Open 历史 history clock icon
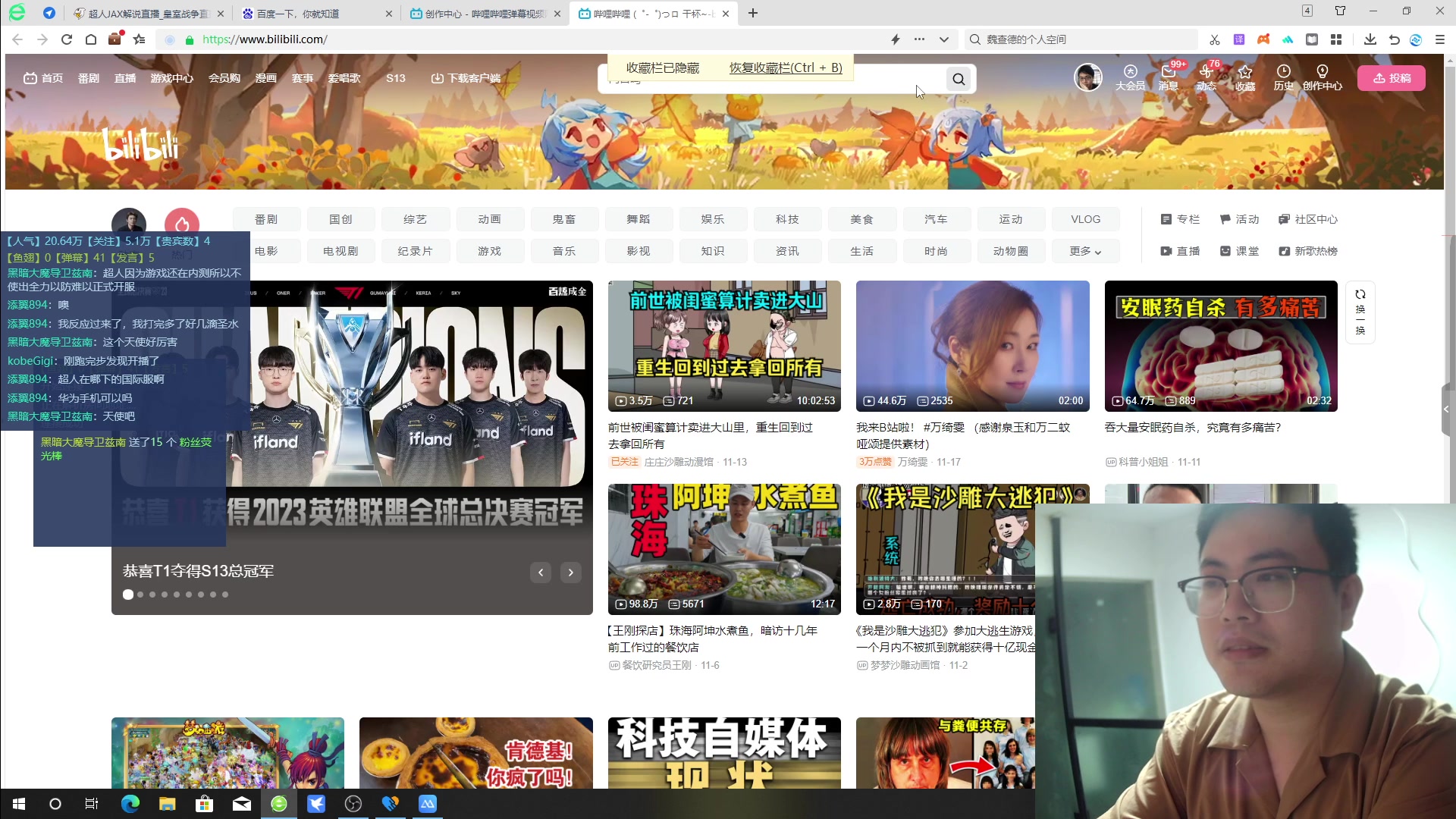Screen dimensions: 1456x819 click(x=1283, y=77)
